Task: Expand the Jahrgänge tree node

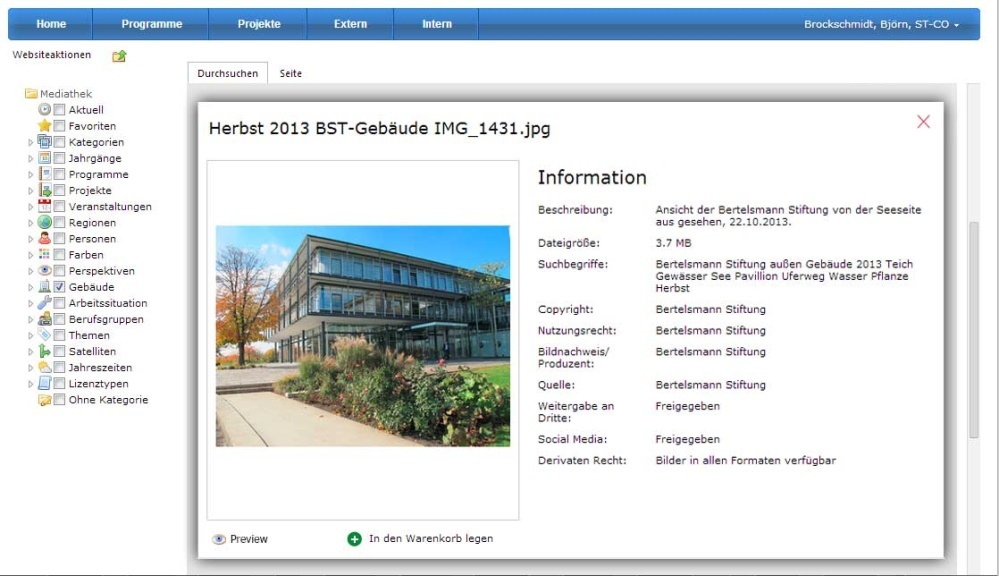Action: pyautogui.click(x=30, y=158)
